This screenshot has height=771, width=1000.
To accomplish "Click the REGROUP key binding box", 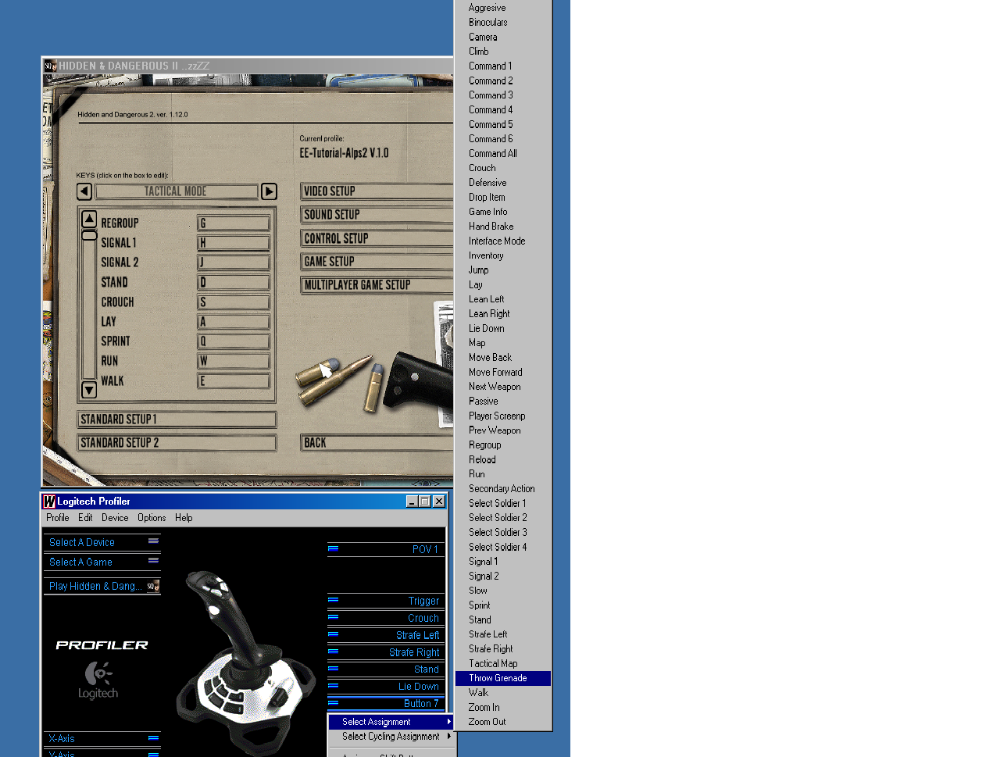I will [x=233, y=223].
